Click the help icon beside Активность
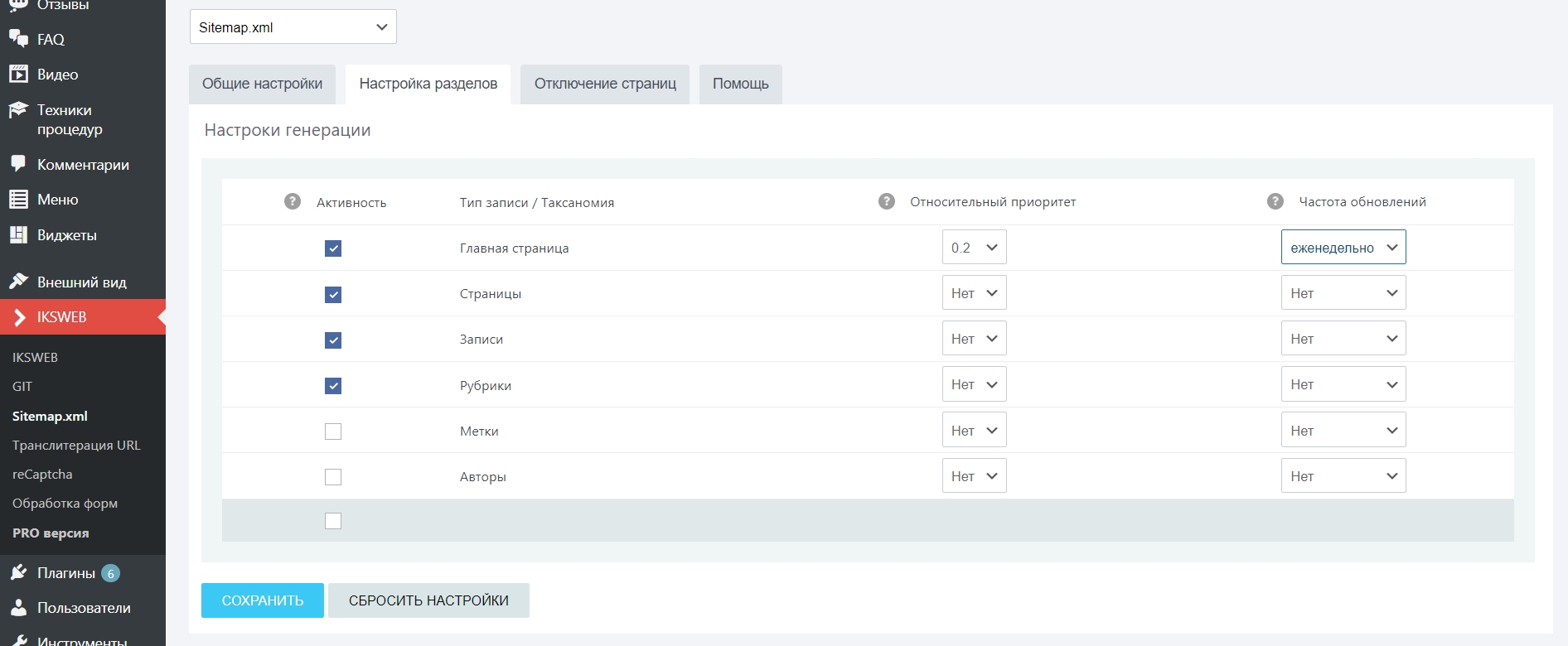 click(x=293, y=201)
